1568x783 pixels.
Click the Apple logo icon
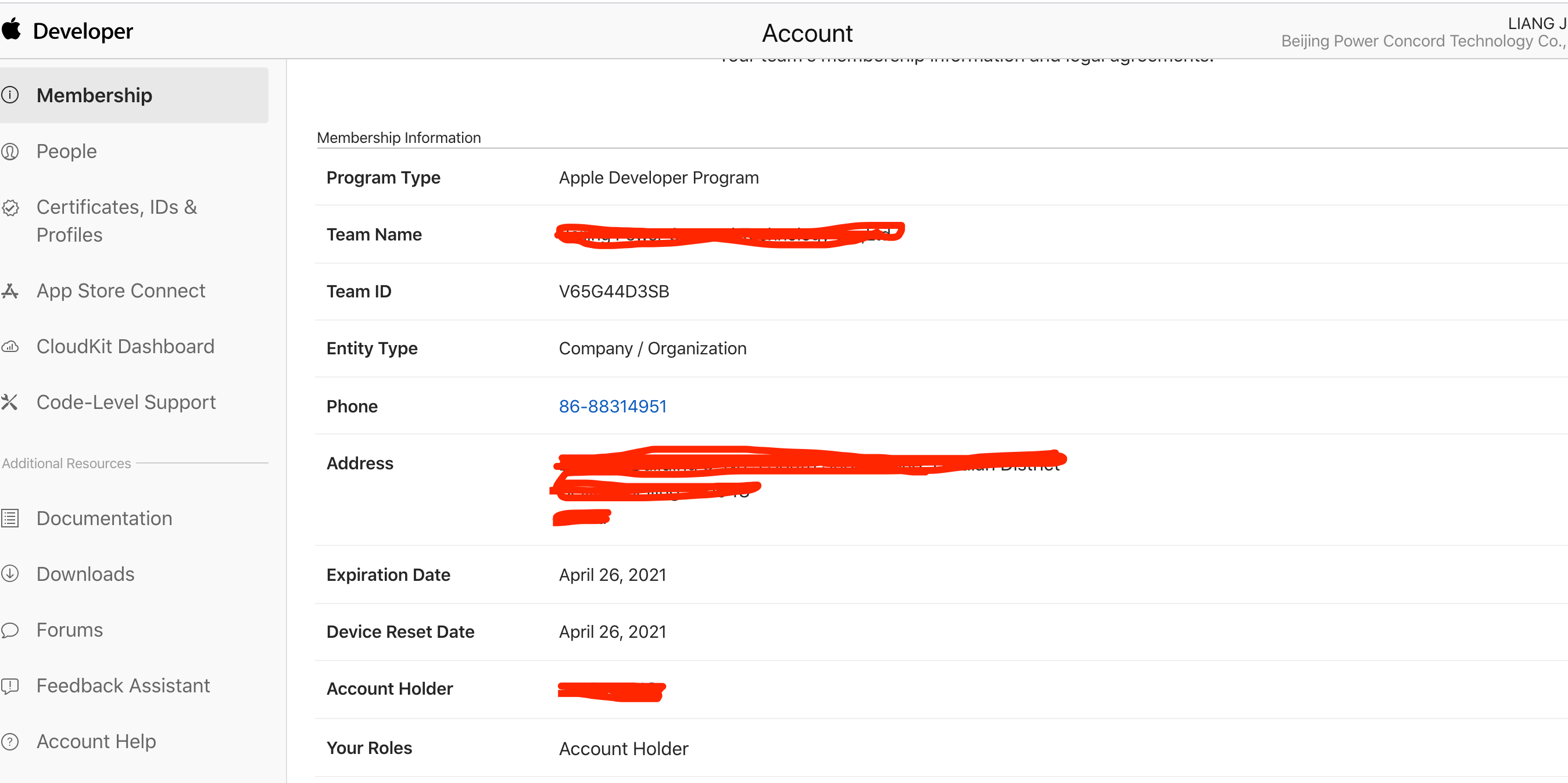point(11,28)
